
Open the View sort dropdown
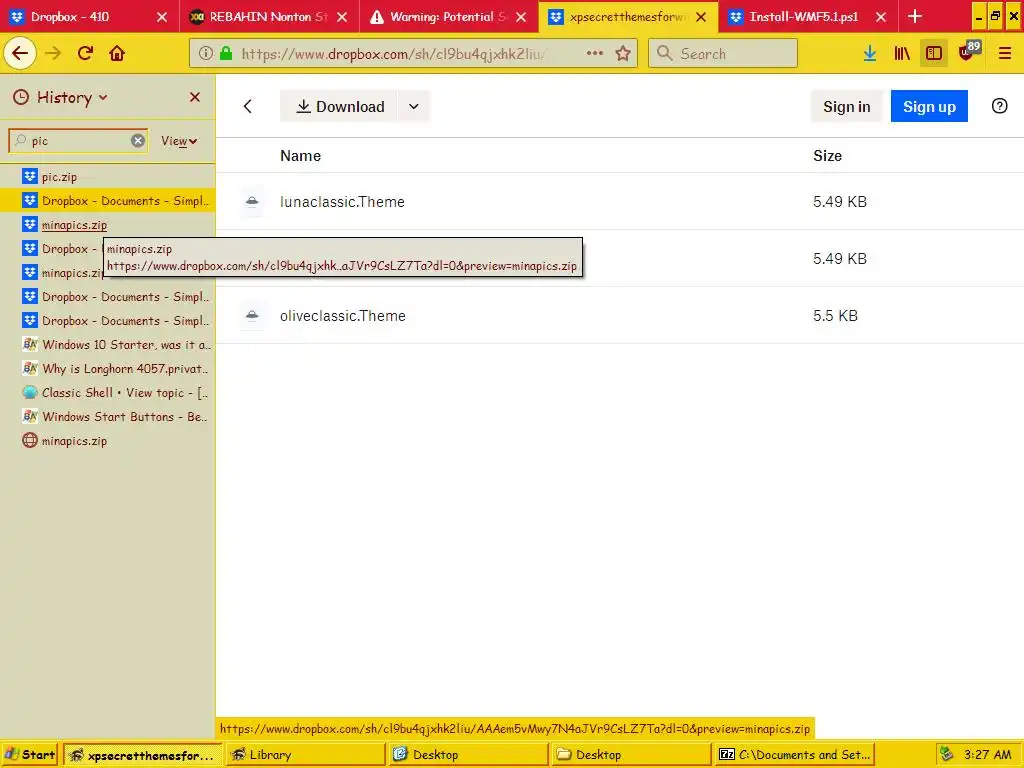coord(179,141)
